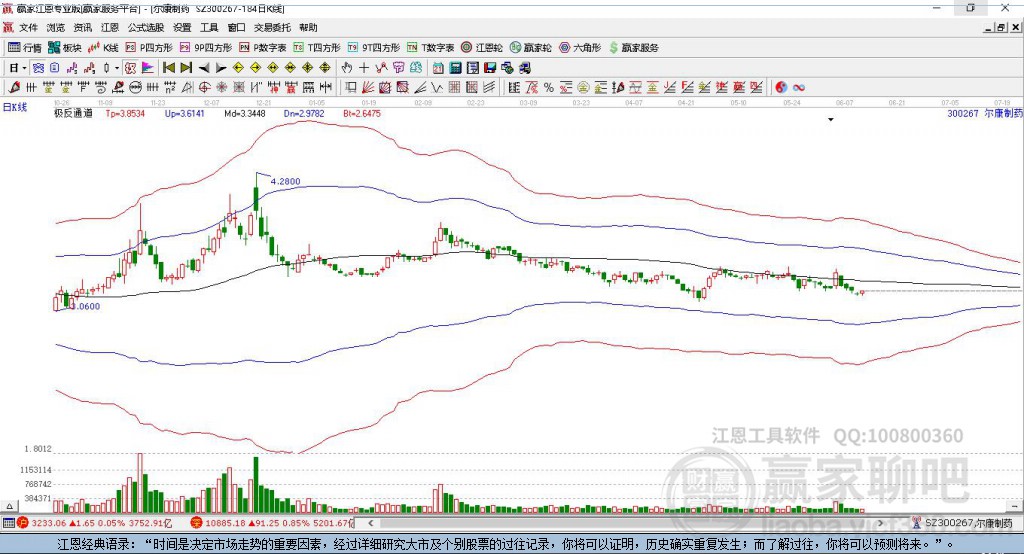
Task: Click the 4.2800 high price label
Action: pyautogui.click(x=285, y=182)
